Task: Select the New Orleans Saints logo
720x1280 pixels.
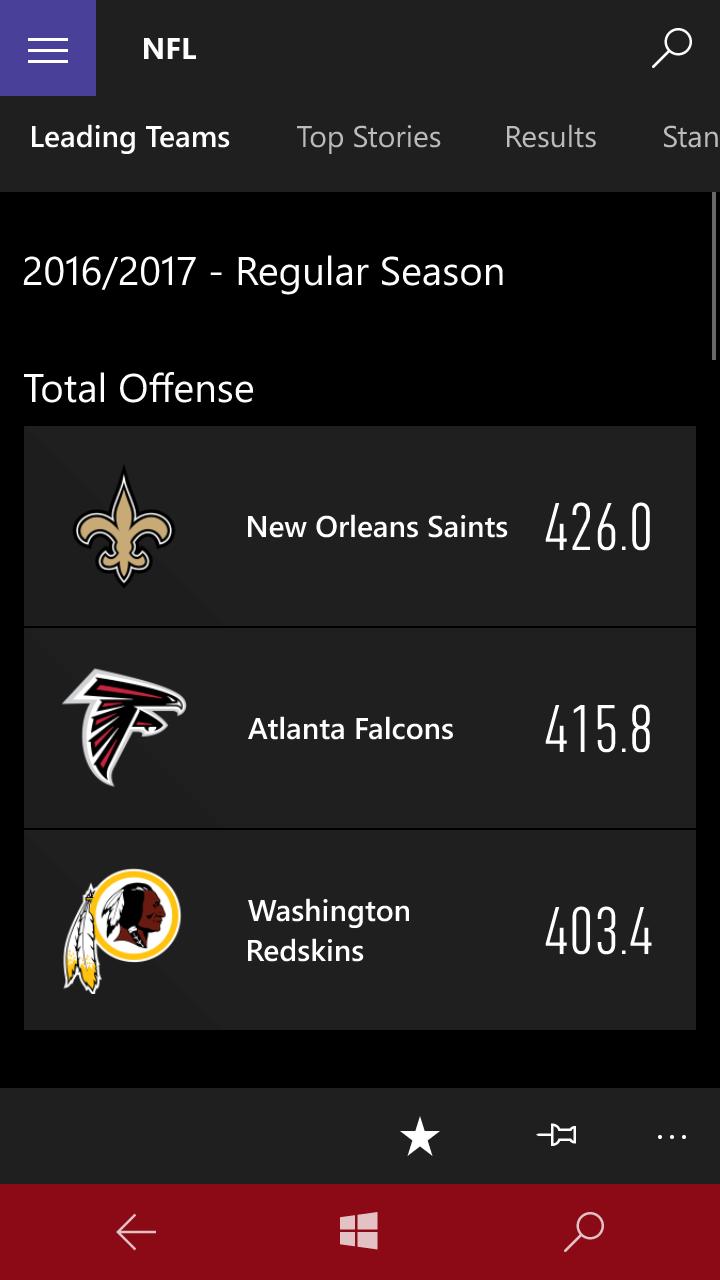Action: [124, 526]
